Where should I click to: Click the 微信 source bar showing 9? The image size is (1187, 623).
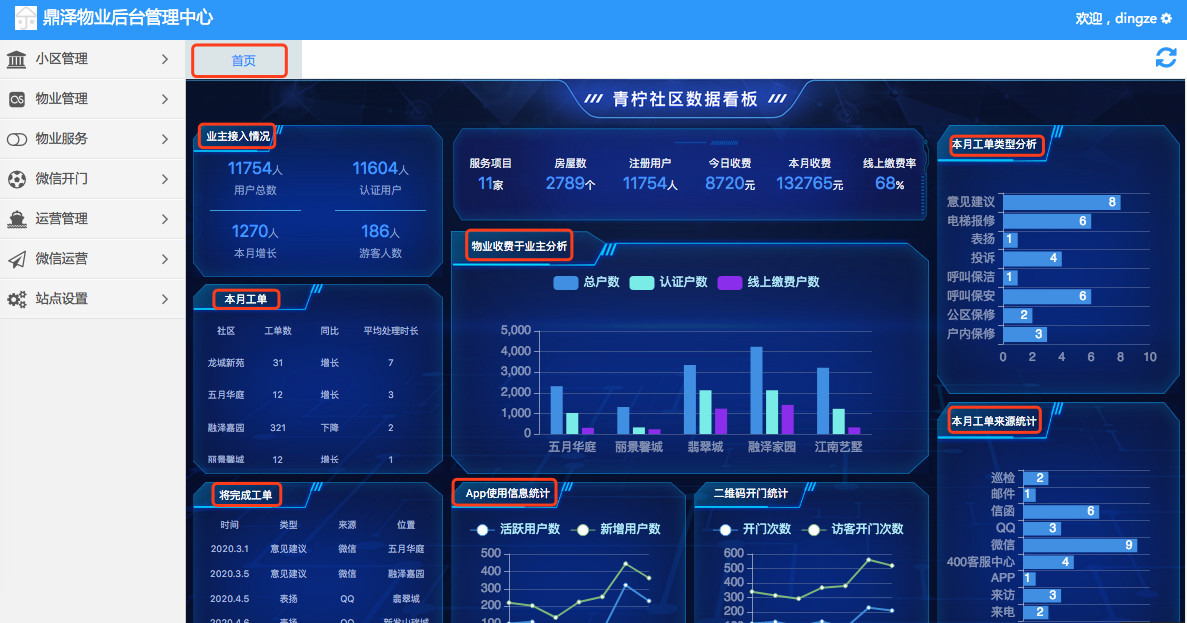pos(1080,545)
